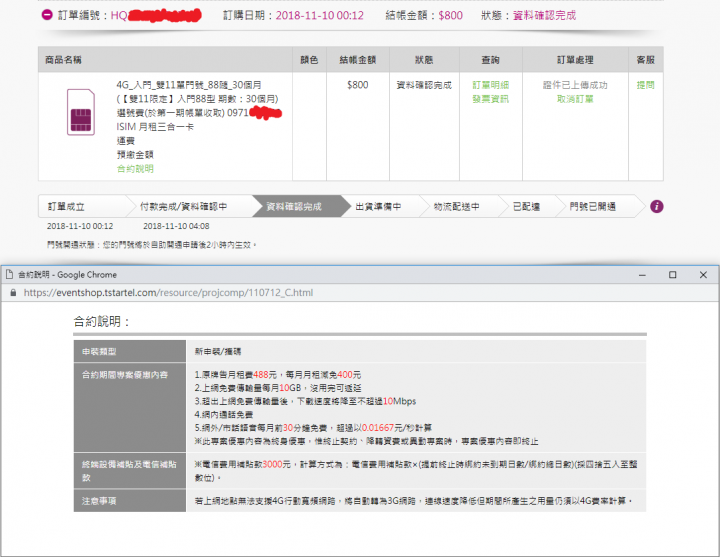Click the order date 2018-11-10 00:12 in header

(x=320, y=16)
